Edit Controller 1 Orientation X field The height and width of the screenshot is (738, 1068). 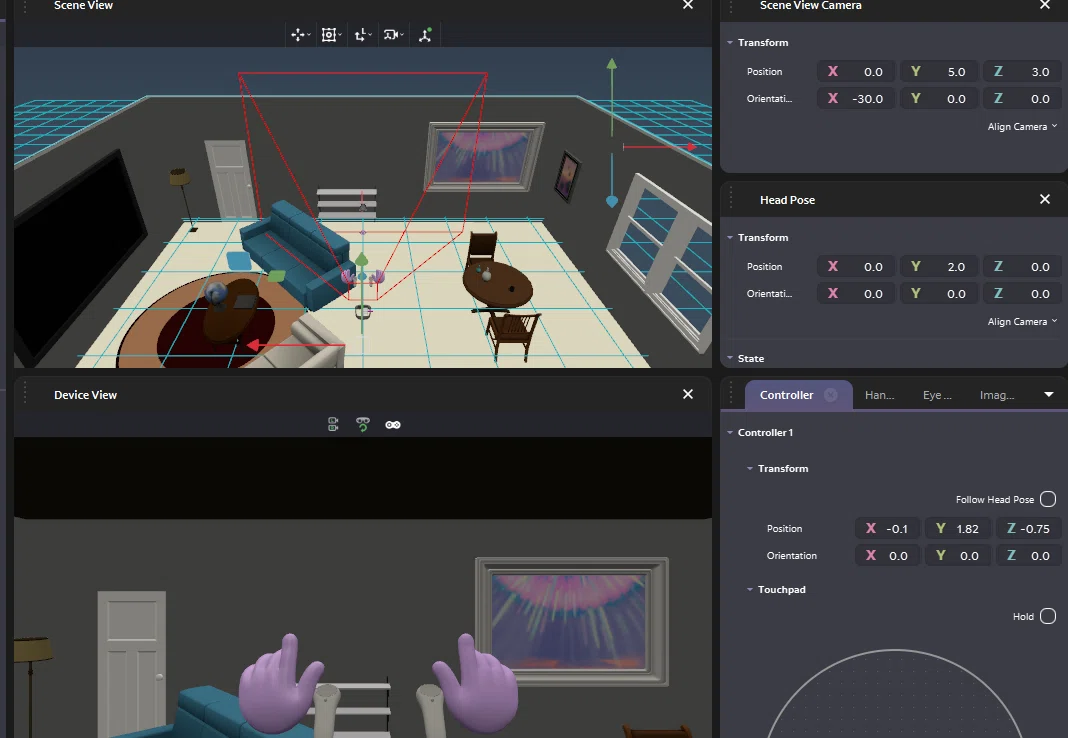point(888,556)
